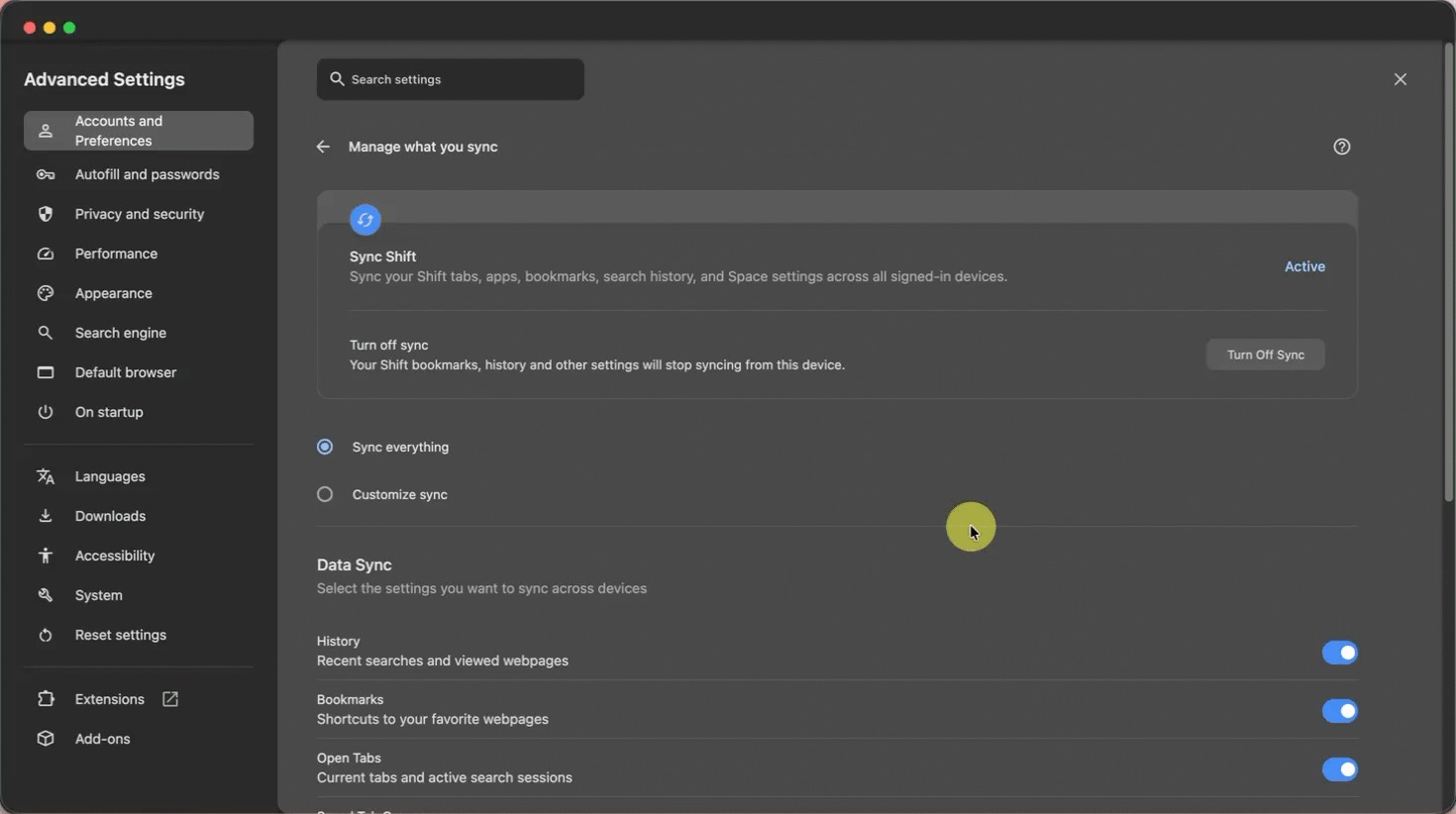Click the On startup power icon
This screenshot has height=814, width=1456.
[46, 412]
